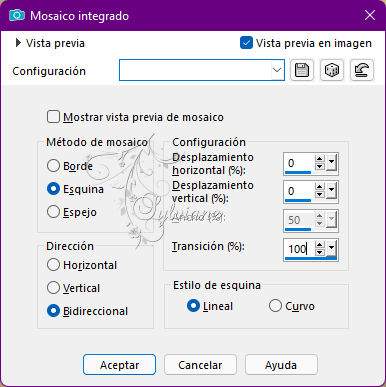The image size is (386, 387).
Task: Click the camera icon in title bar
Action: [x=17, y=15]
